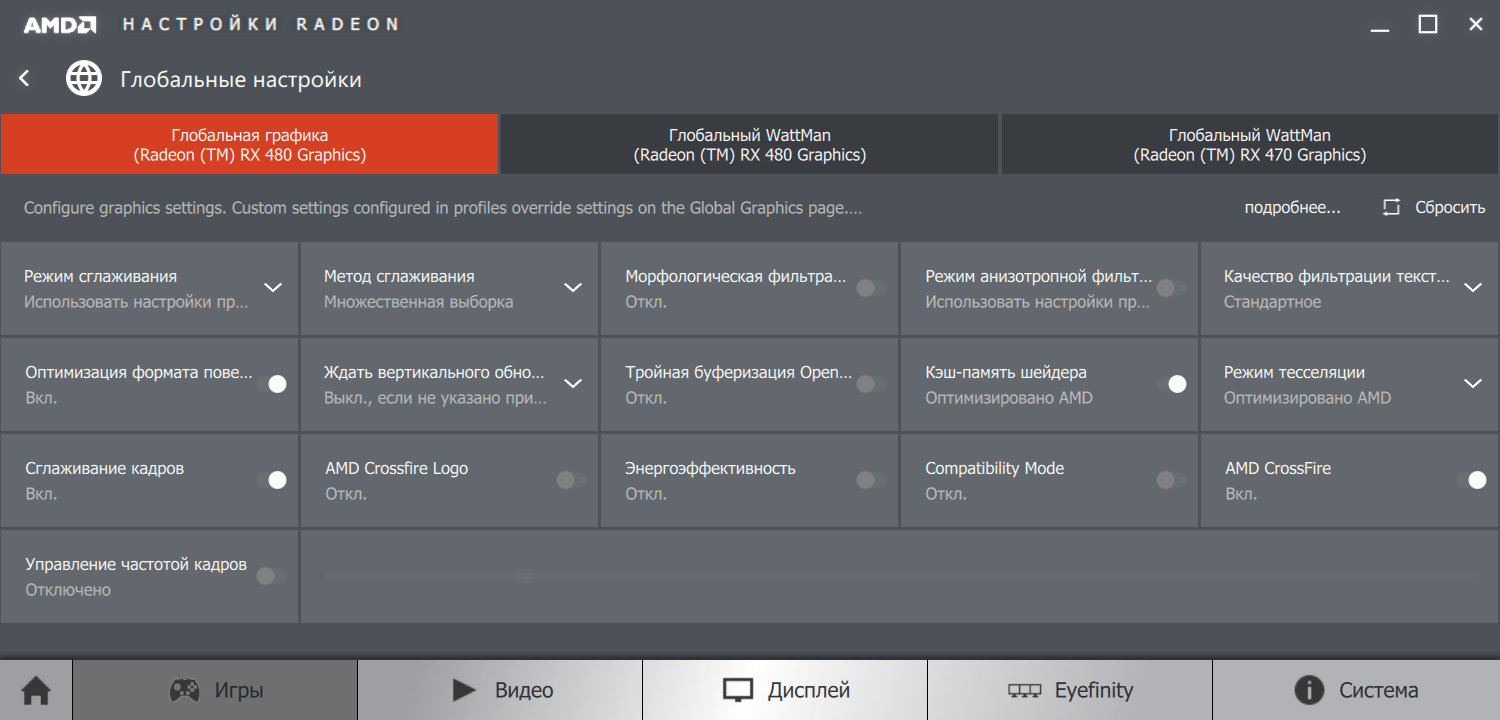Image resolution: width=1500 pixels, height=720 pixels.
Task: Click the multi-display Eyefinity icon
Action: pos(1025,690)
